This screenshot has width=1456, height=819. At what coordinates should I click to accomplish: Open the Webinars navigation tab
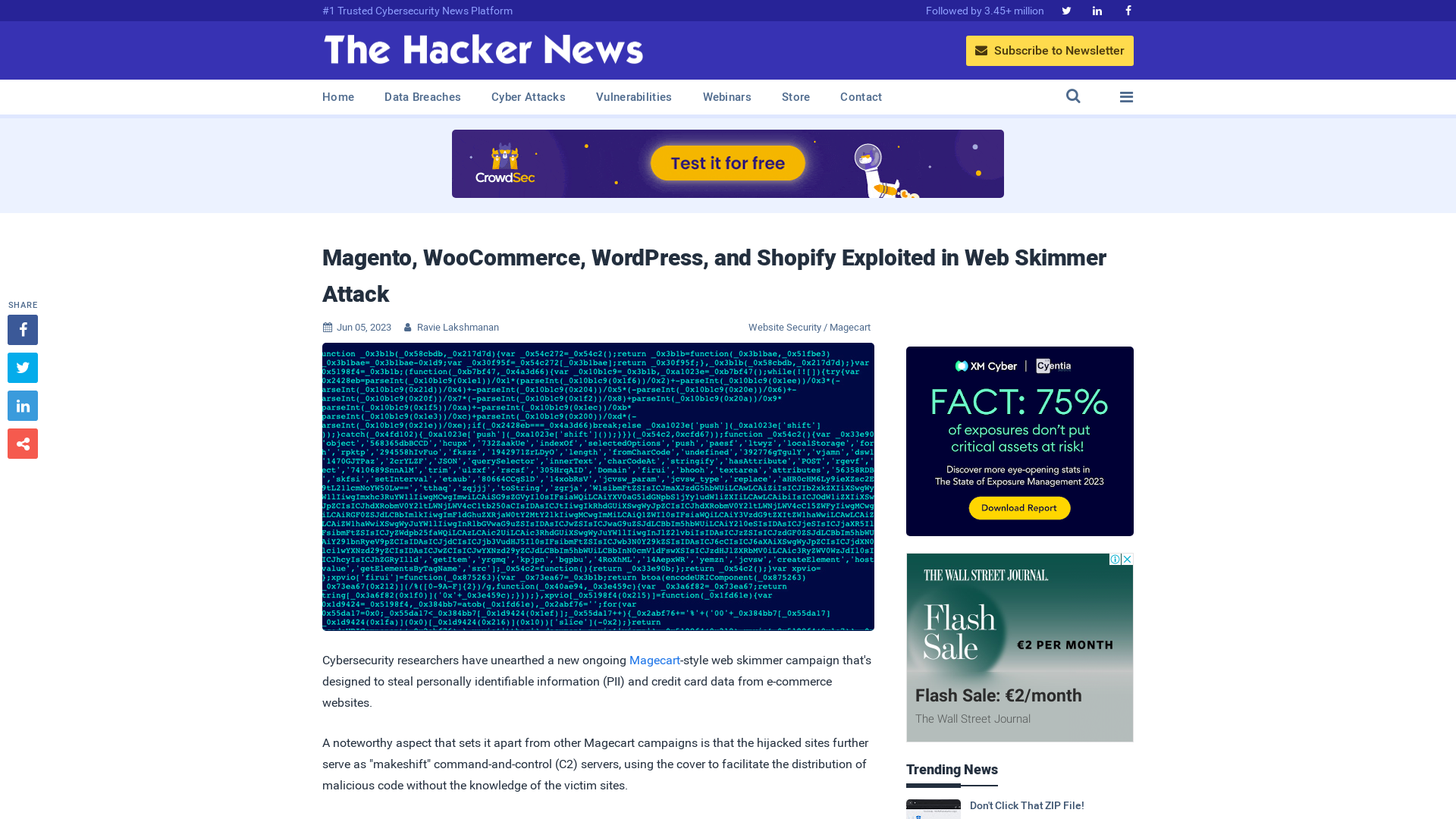point(727,97)
